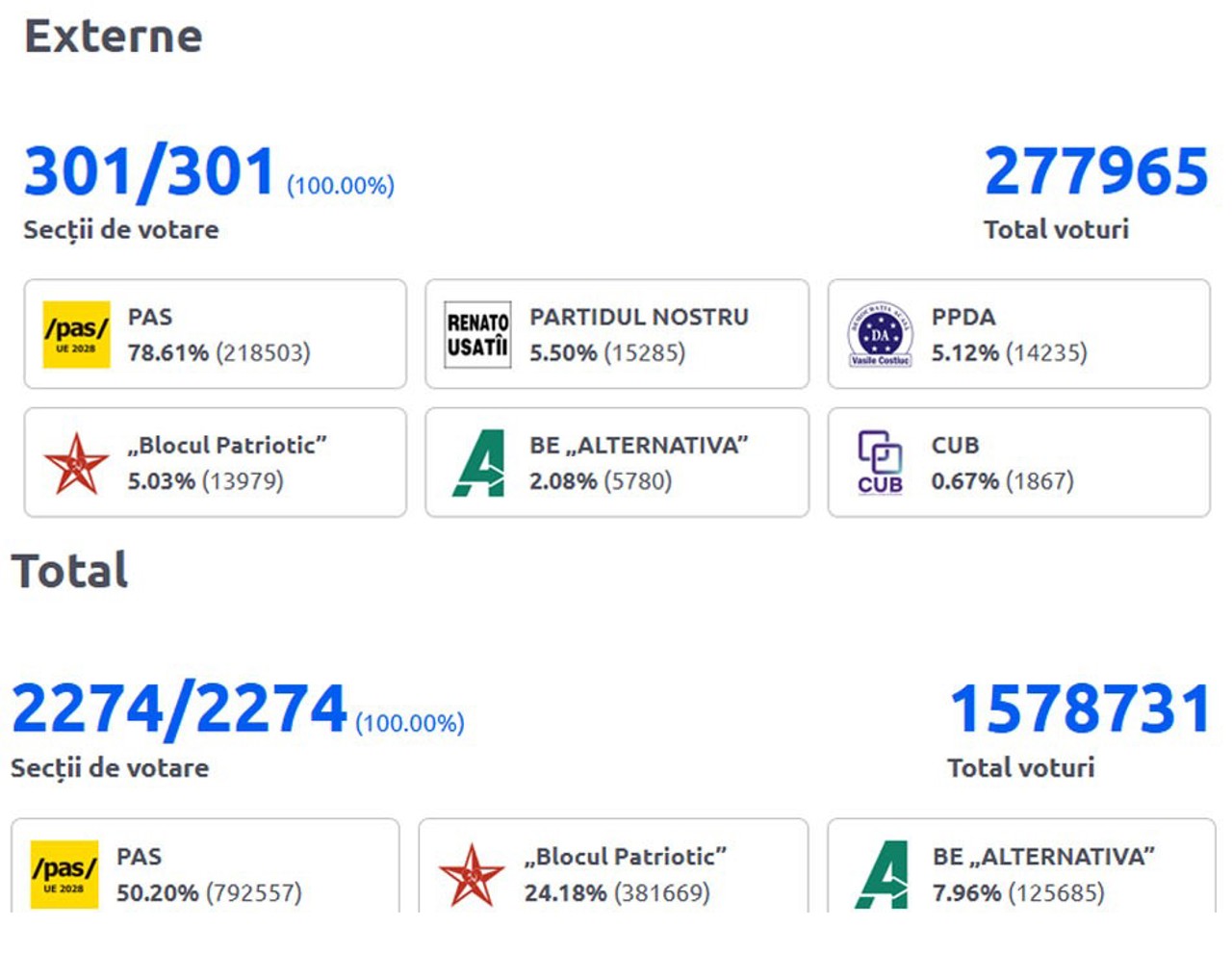This screenshot has width=1232, height=954.
Task: Click the PPDA round emblem logo
Action: pos(880,334)
